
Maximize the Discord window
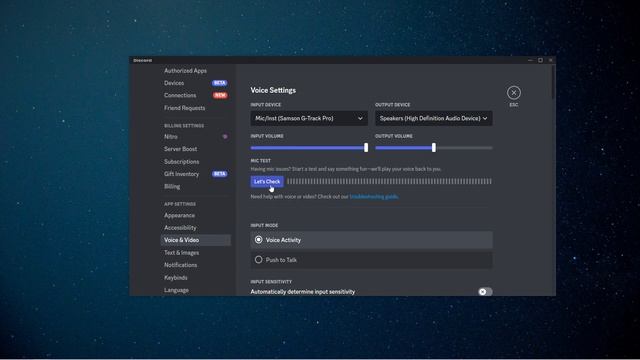click(x=540, y=60)
